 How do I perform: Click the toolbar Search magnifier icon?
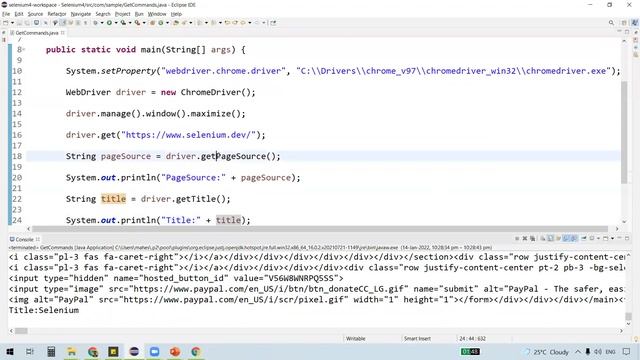click(611, 23)
